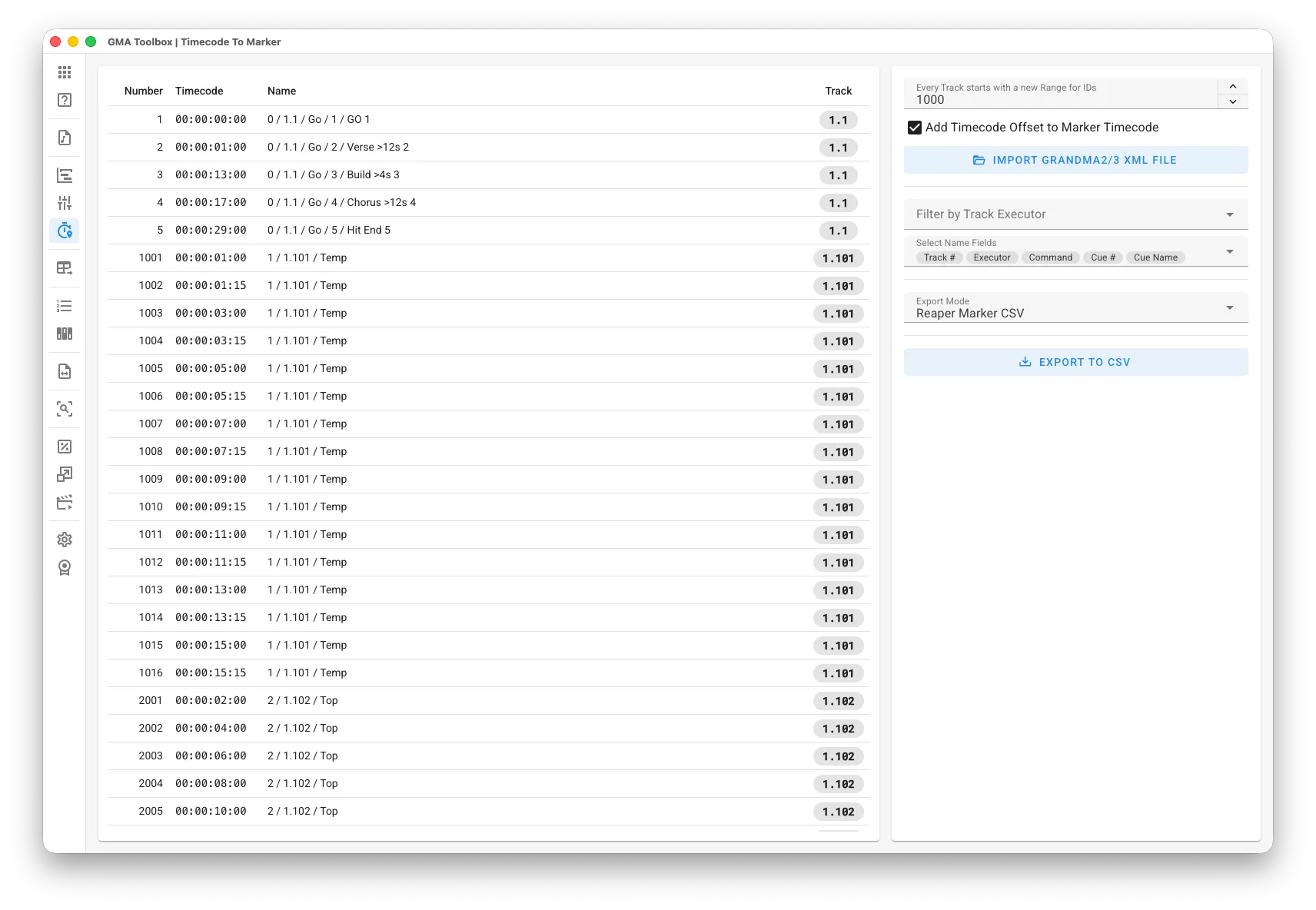Remove the Executor name field chip

[x=992, y=257]
